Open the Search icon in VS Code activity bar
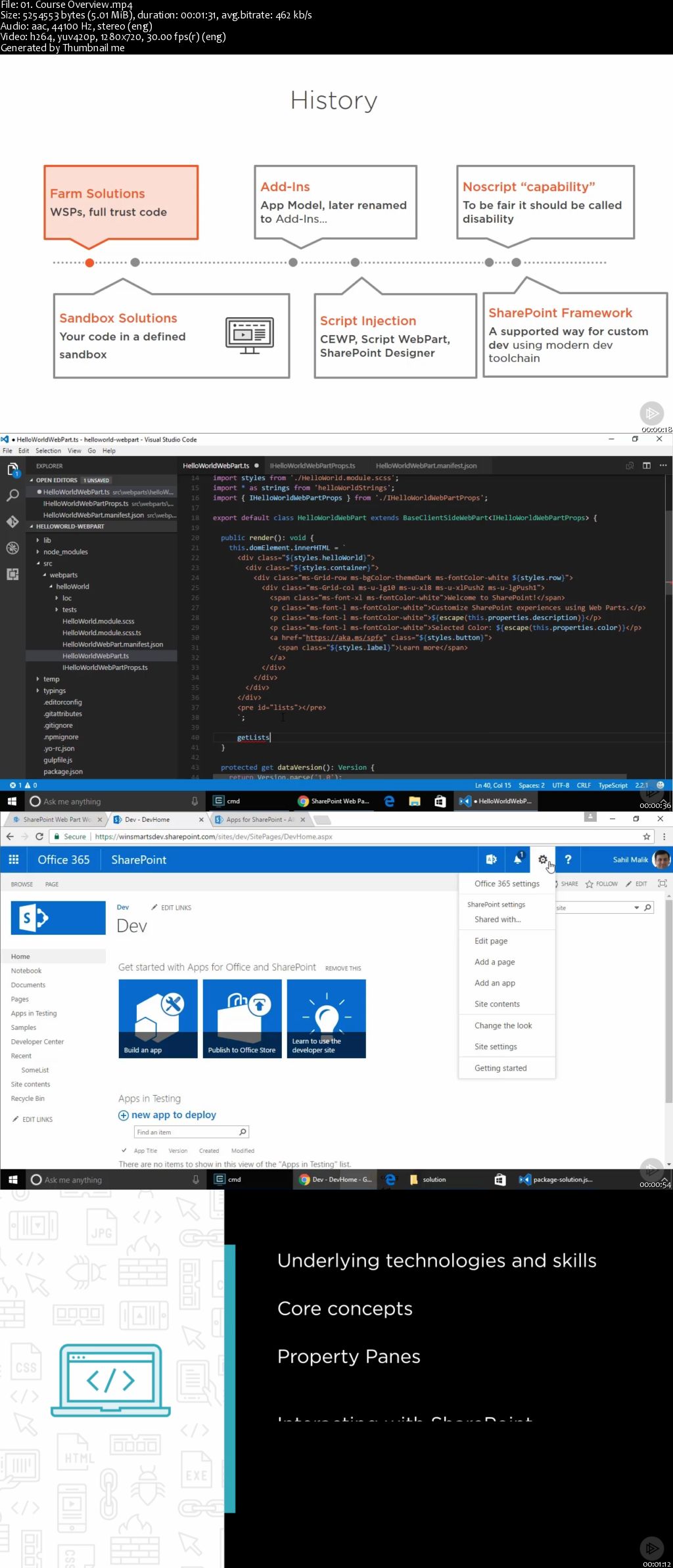The image size is (673, 1568). [x=12, y=496]
